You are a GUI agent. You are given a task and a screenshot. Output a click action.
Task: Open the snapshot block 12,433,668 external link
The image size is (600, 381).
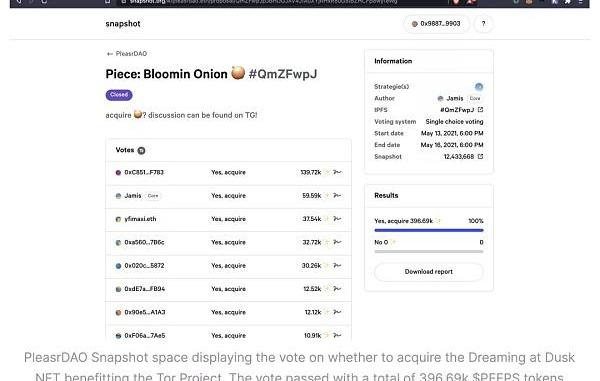[x=480, y=156]
